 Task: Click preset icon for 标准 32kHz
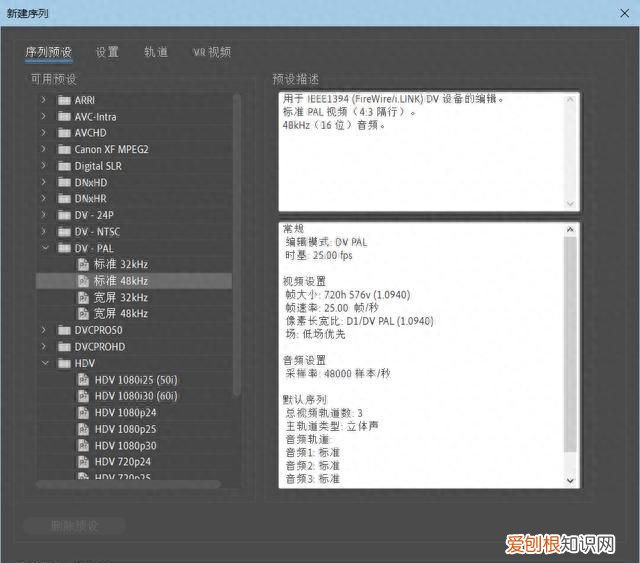click(x=83, y=265)
